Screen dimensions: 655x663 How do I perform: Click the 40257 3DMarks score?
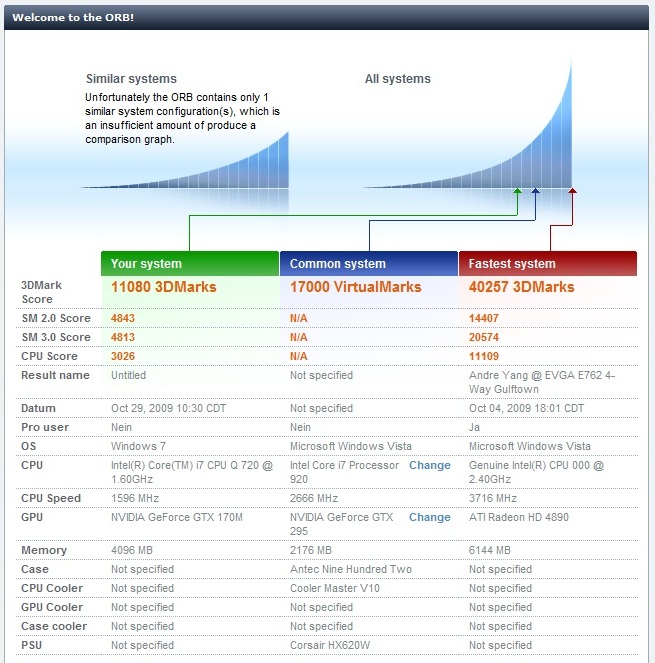tap(521, 287)
